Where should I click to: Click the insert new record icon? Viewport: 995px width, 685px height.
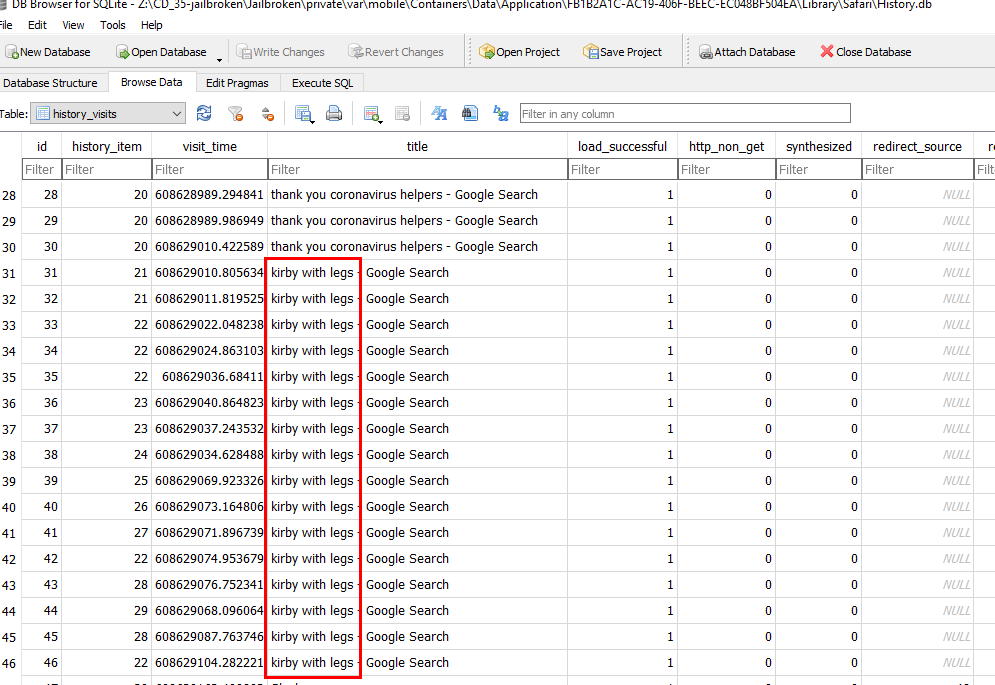(x=372, y=114)
